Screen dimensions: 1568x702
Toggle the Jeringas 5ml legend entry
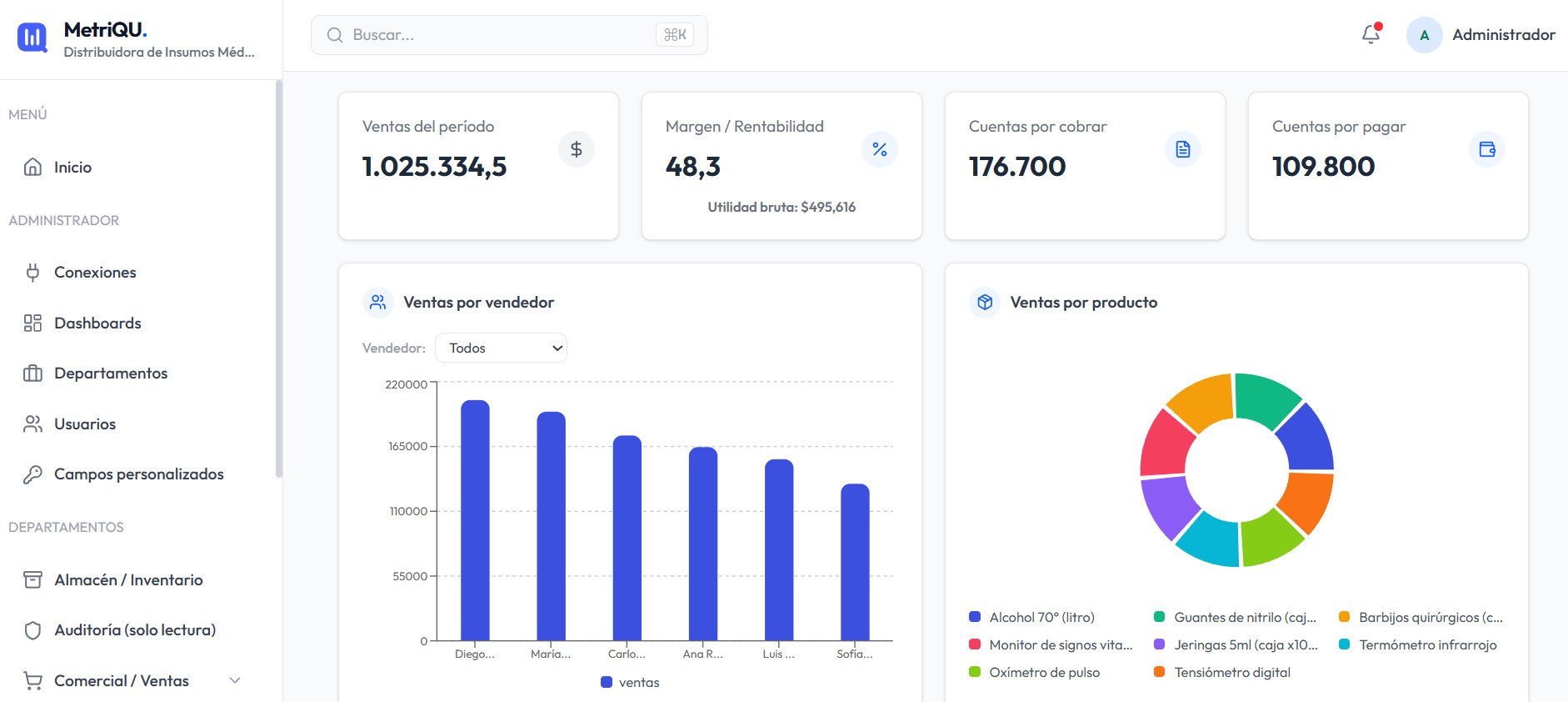1236,644
